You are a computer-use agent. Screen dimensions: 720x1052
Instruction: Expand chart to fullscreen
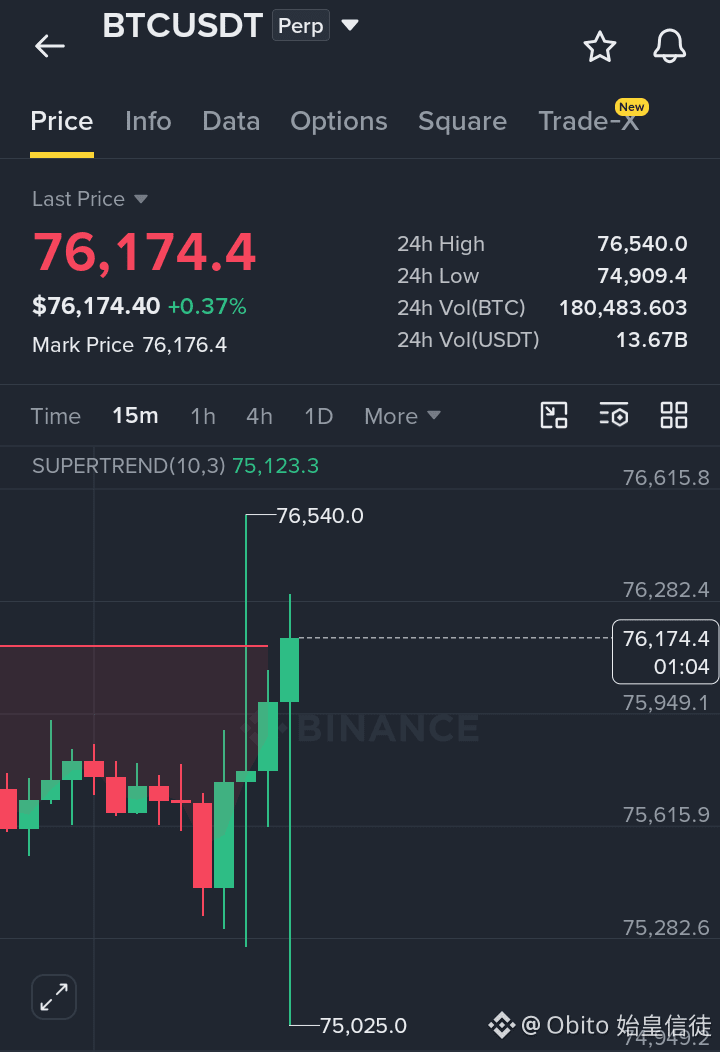(54, 997)
